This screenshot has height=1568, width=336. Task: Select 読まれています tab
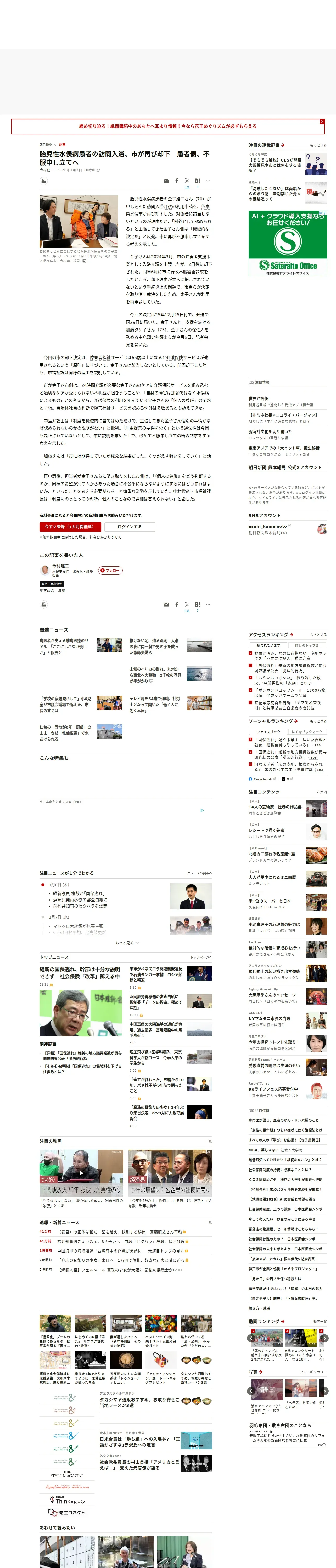tap(268, 645)
